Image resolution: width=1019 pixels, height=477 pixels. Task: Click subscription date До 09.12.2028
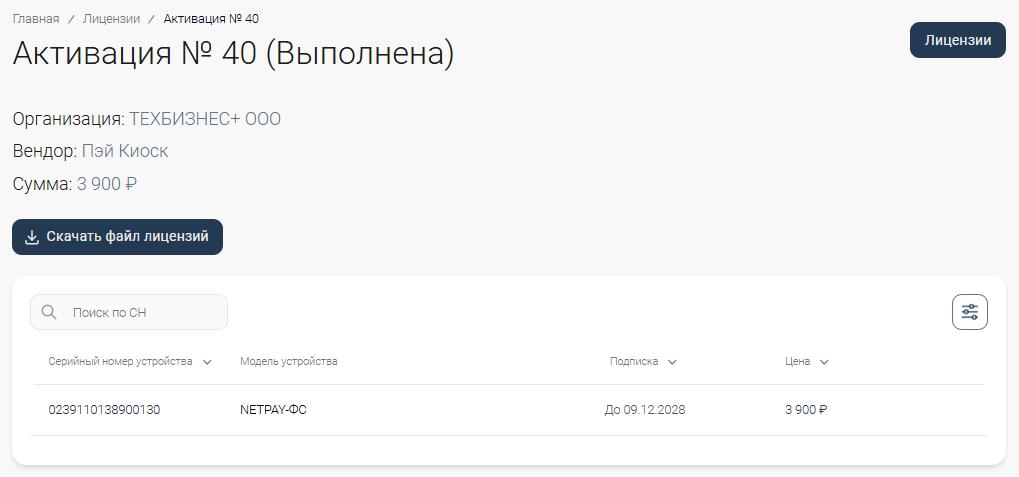coord(645,410)
